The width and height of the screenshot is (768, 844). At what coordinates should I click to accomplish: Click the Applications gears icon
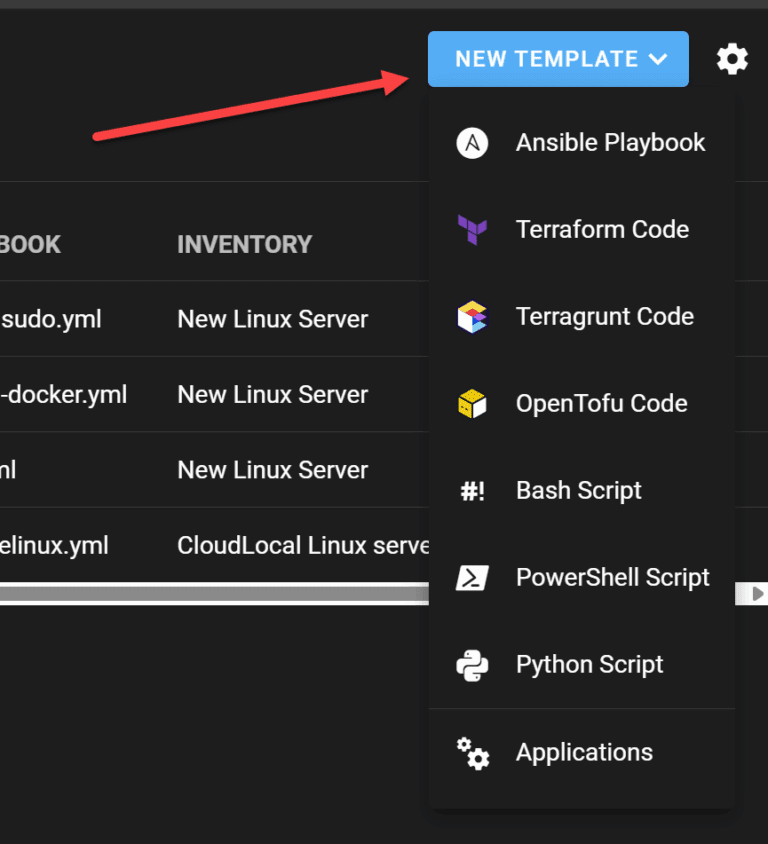pos(472,753)
